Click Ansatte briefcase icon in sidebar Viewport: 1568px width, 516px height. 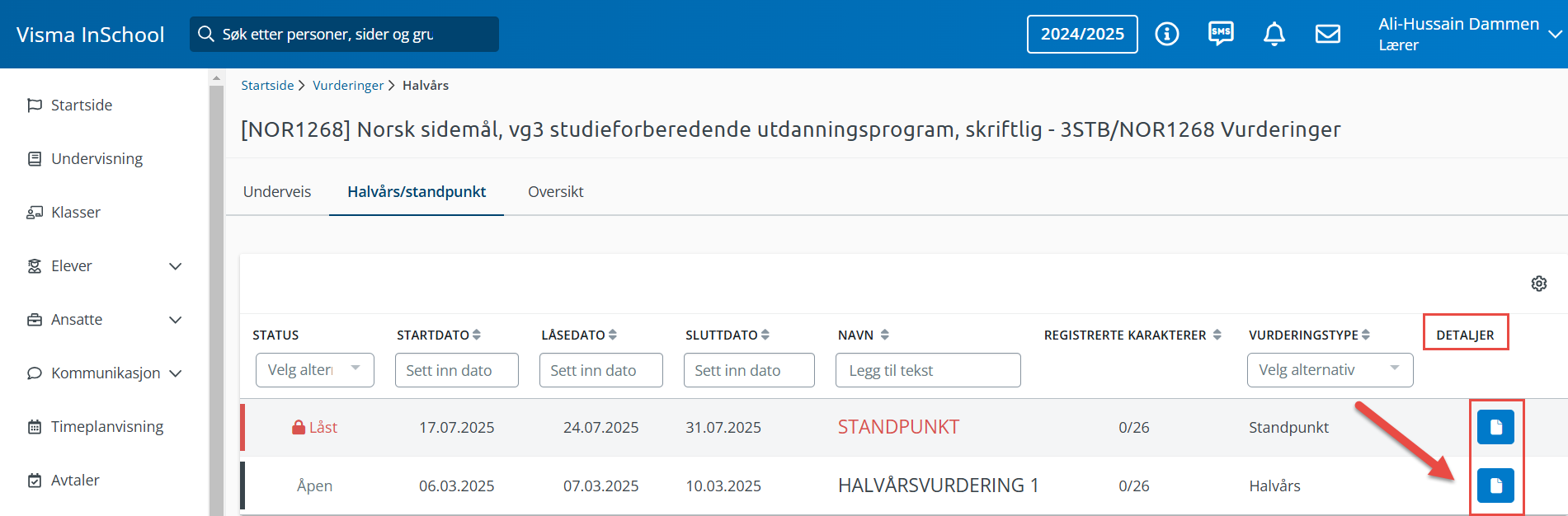[35, 319]
